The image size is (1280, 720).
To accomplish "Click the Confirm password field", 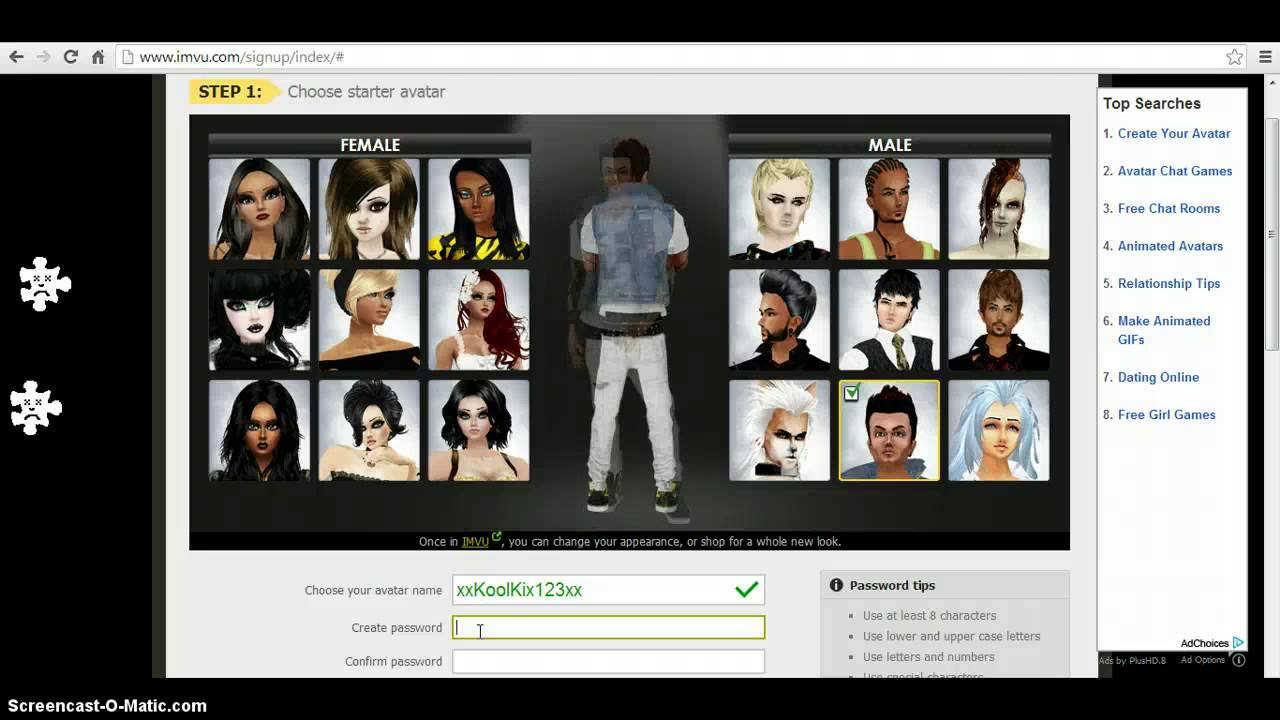I will click(608, 661).
